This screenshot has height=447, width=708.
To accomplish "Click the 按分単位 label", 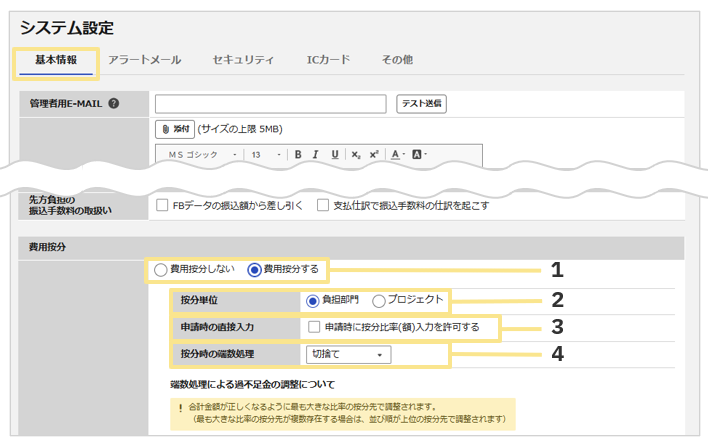I will click(199, 300).
